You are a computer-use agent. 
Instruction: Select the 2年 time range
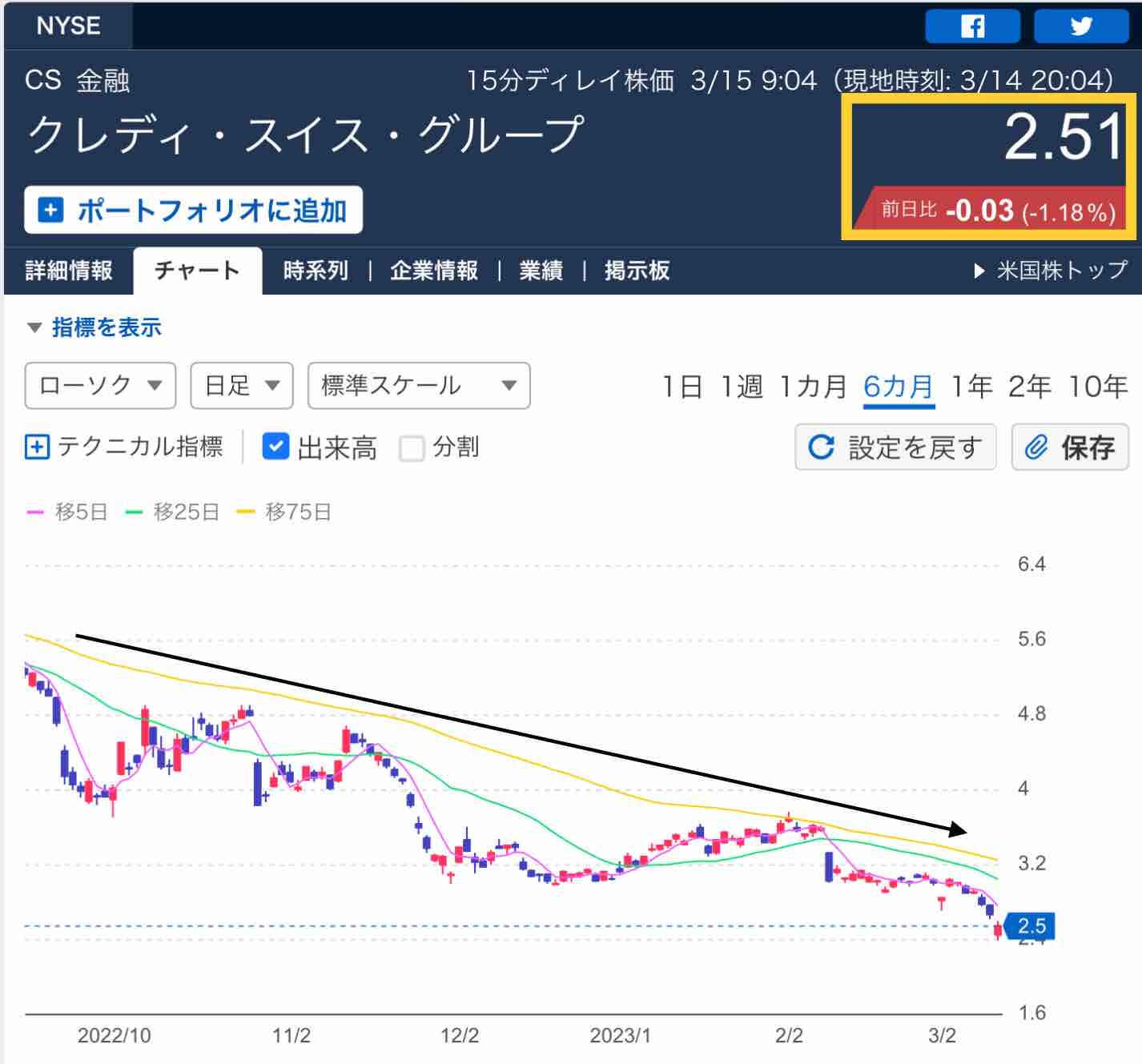point(1029,387)
